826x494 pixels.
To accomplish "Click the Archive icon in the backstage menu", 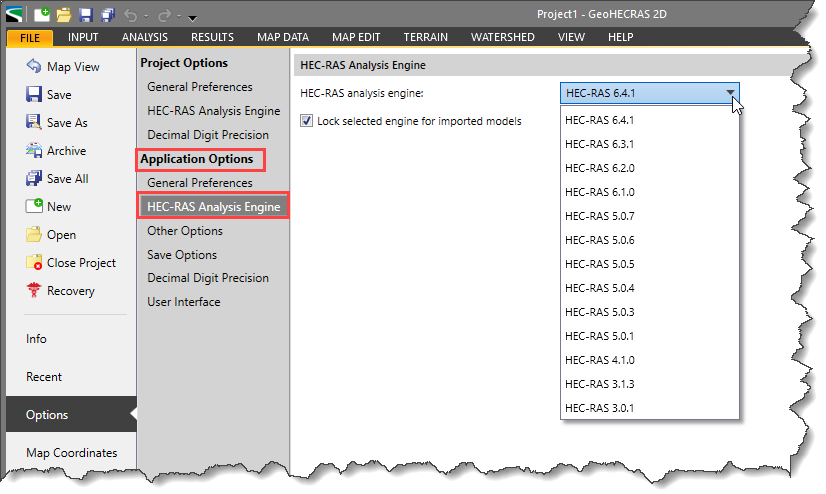I will [x=34, y=150].
